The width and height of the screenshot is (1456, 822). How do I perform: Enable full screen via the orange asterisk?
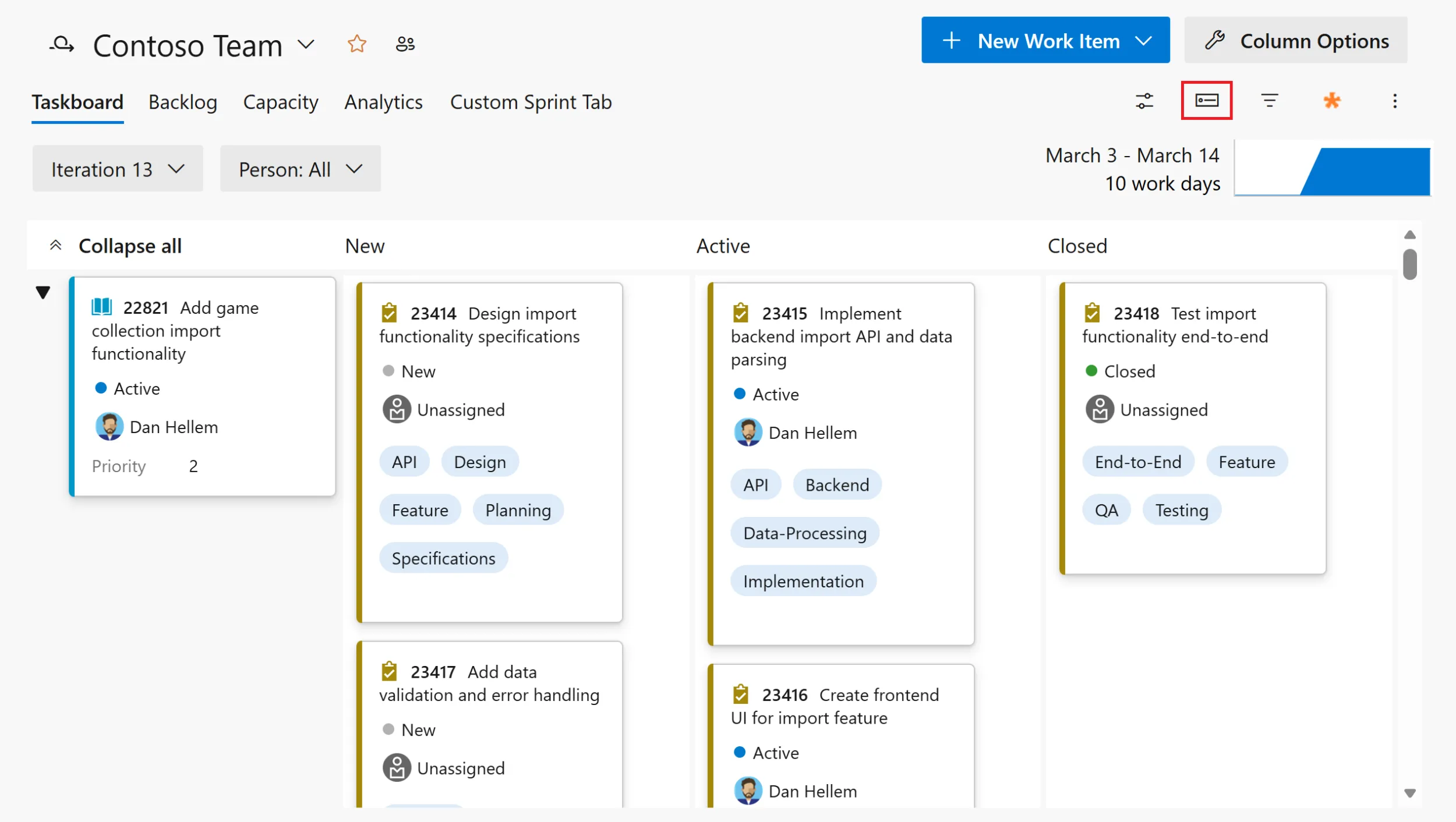click(1333, 101)
